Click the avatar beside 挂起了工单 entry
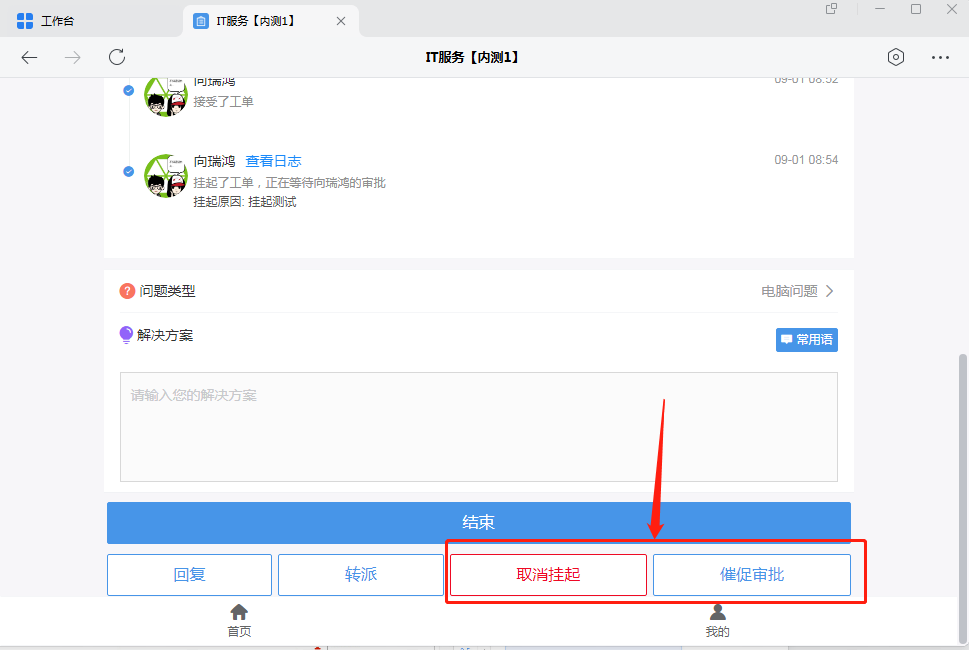Screen dimensions: 969x650 click(166, 176)
